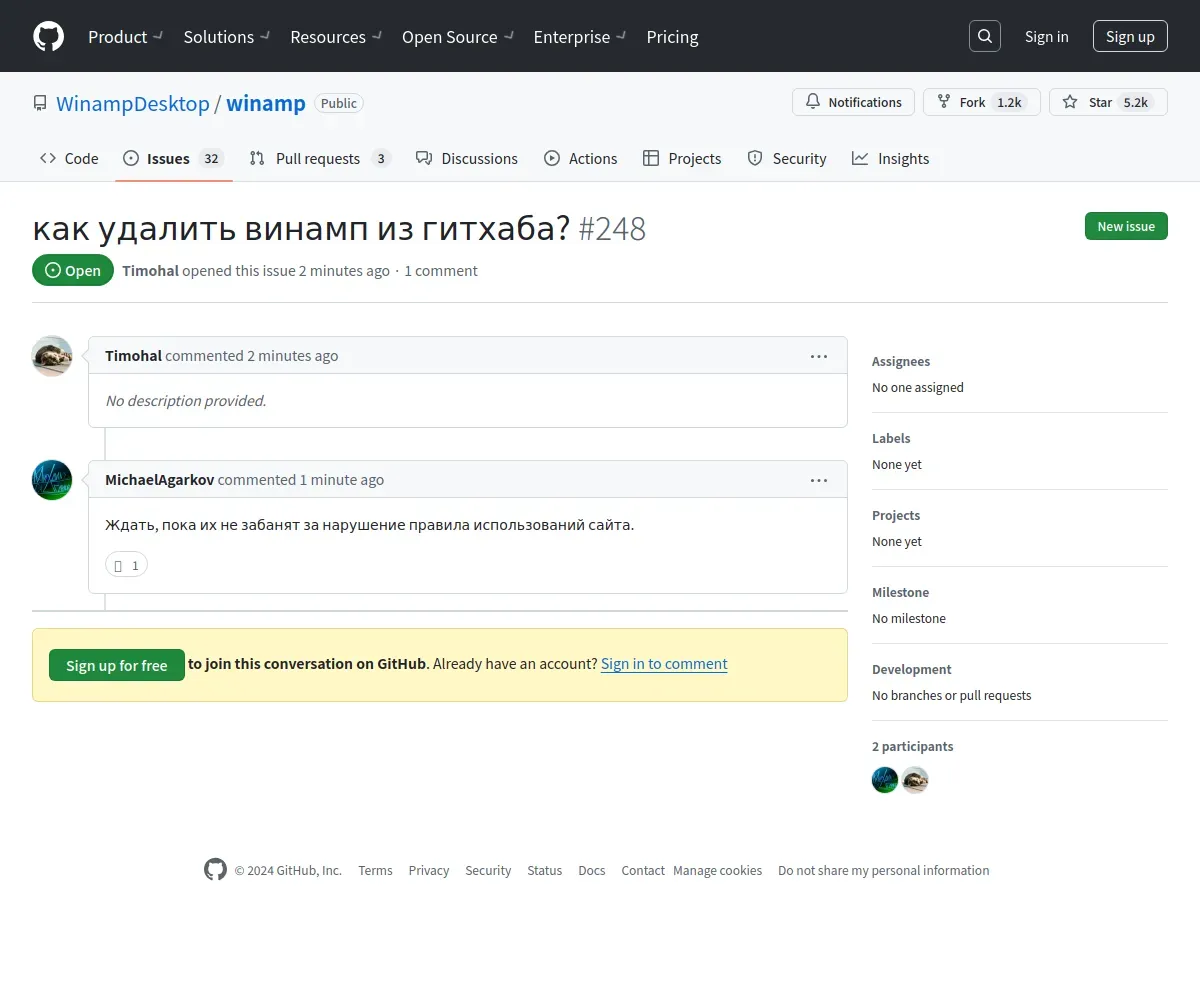Fork the winamp repository
Screen dimensions: 1200x1000
pyautogui.click(x=980, y=102)
